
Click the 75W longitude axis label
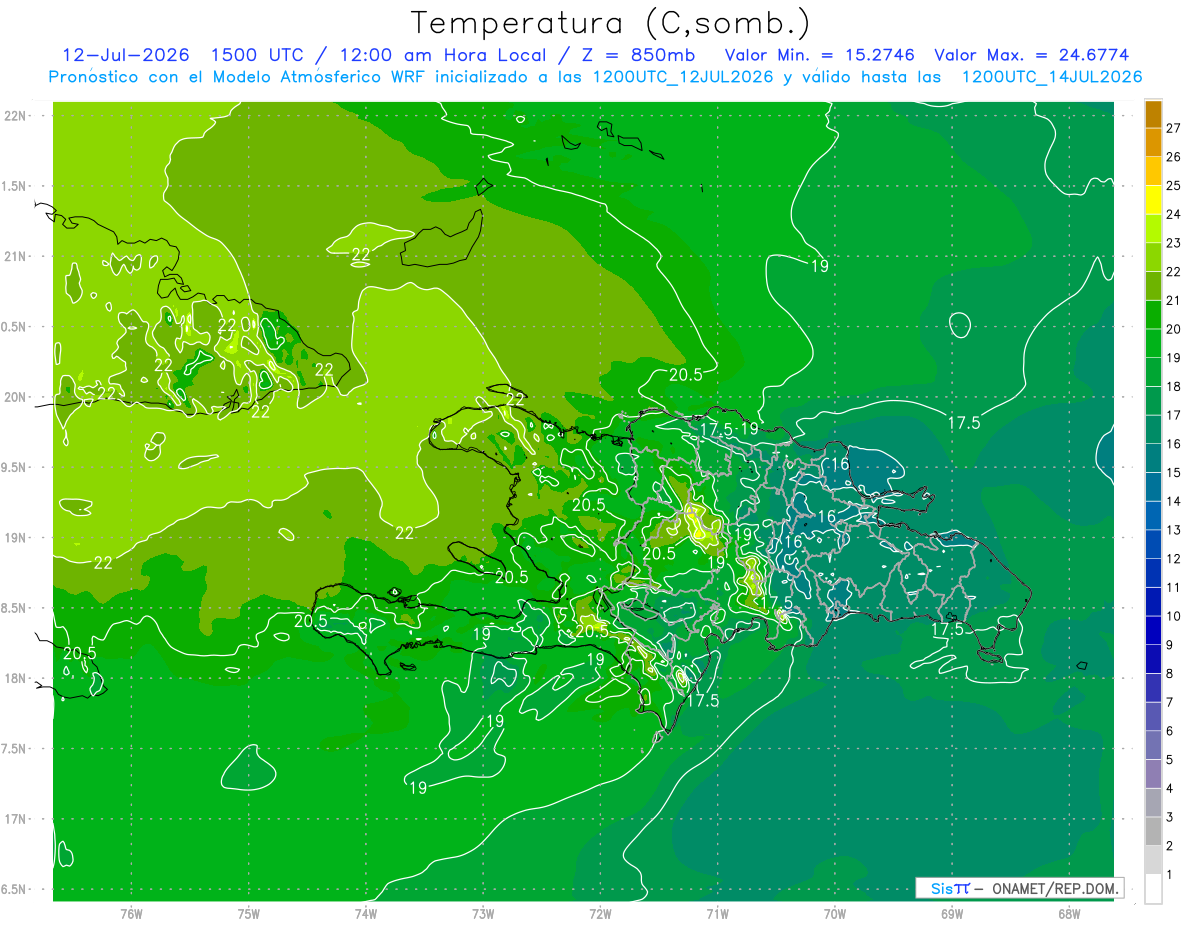(x=249, y=914)
